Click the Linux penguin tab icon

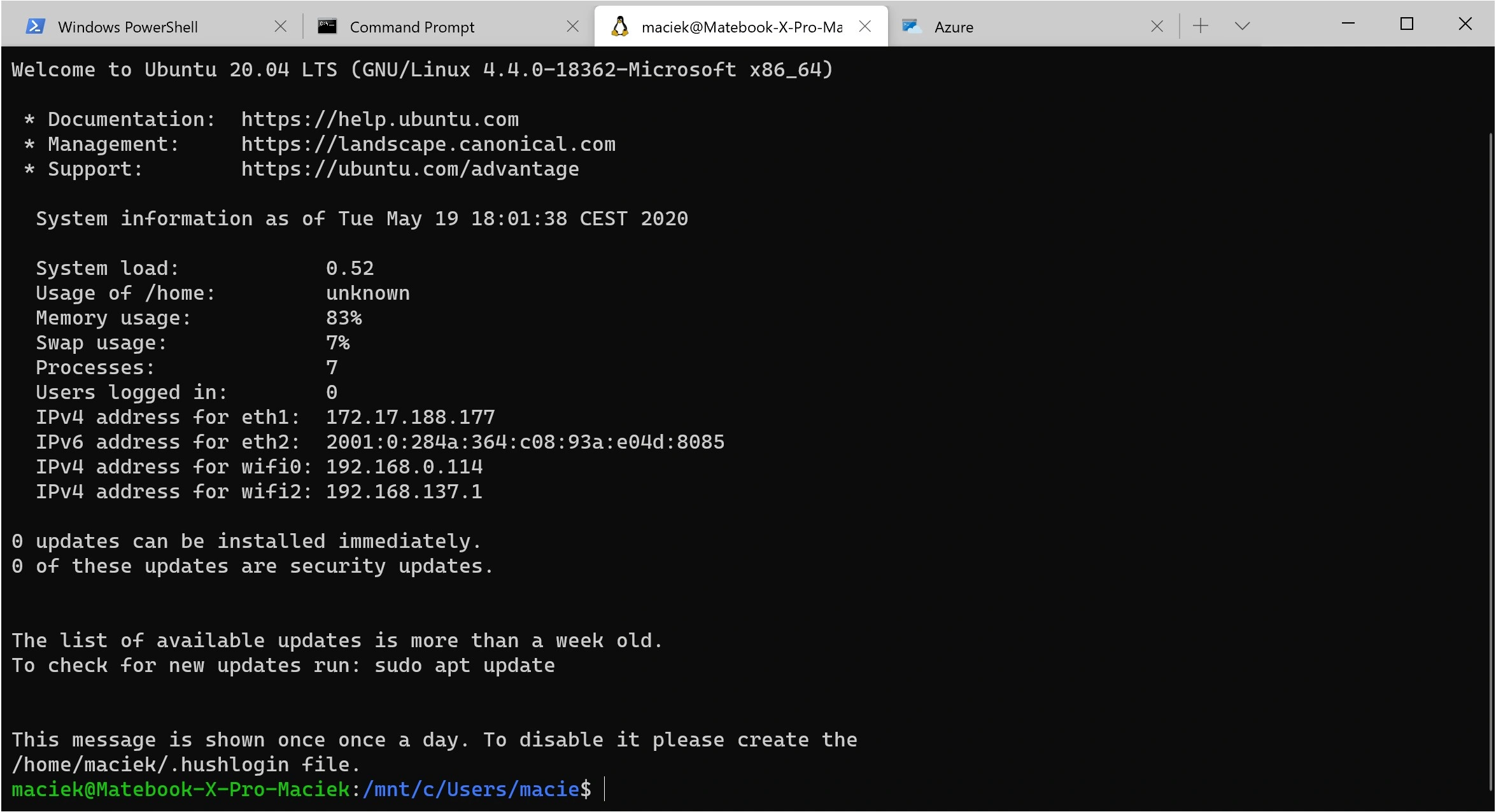coord(620,26)
